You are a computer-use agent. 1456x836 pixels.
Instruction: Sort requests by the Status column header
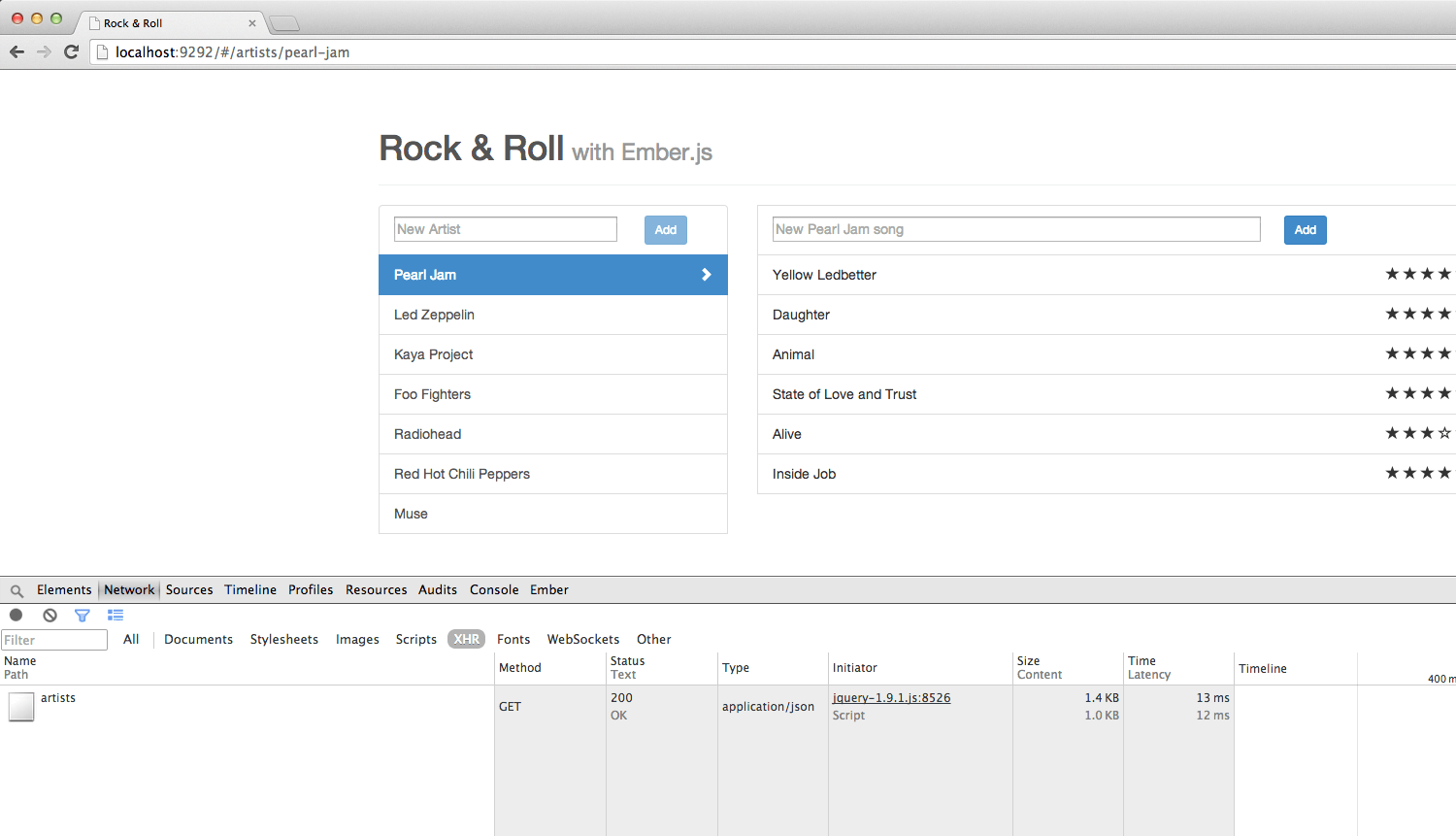click(627, 667)
